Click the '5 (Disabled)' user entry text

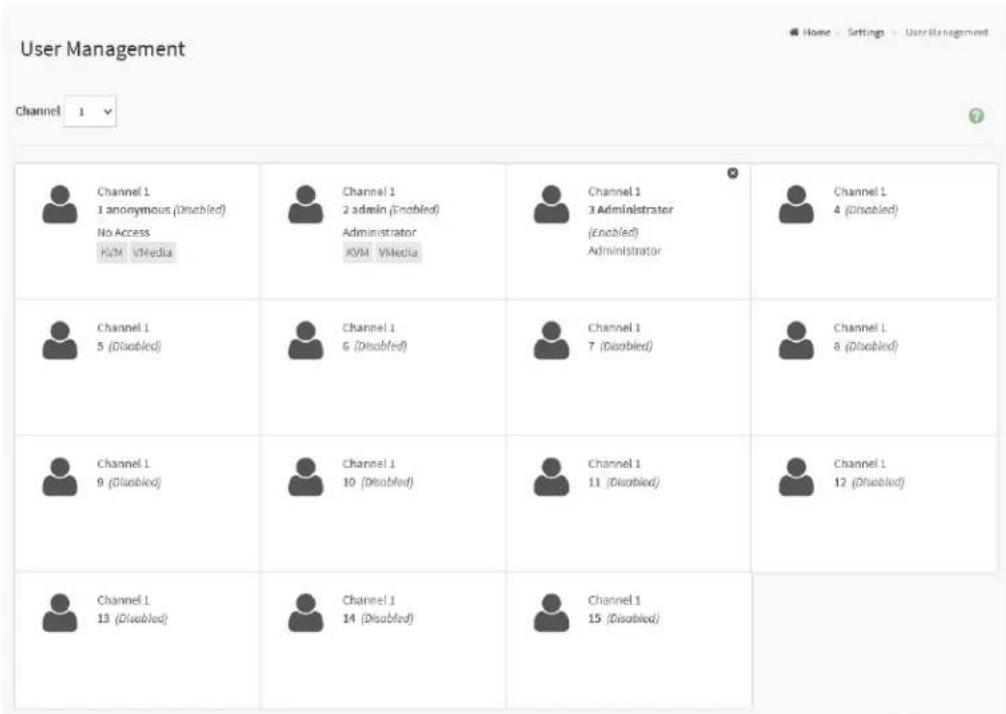pyautogui.click(x=129, y=346)
